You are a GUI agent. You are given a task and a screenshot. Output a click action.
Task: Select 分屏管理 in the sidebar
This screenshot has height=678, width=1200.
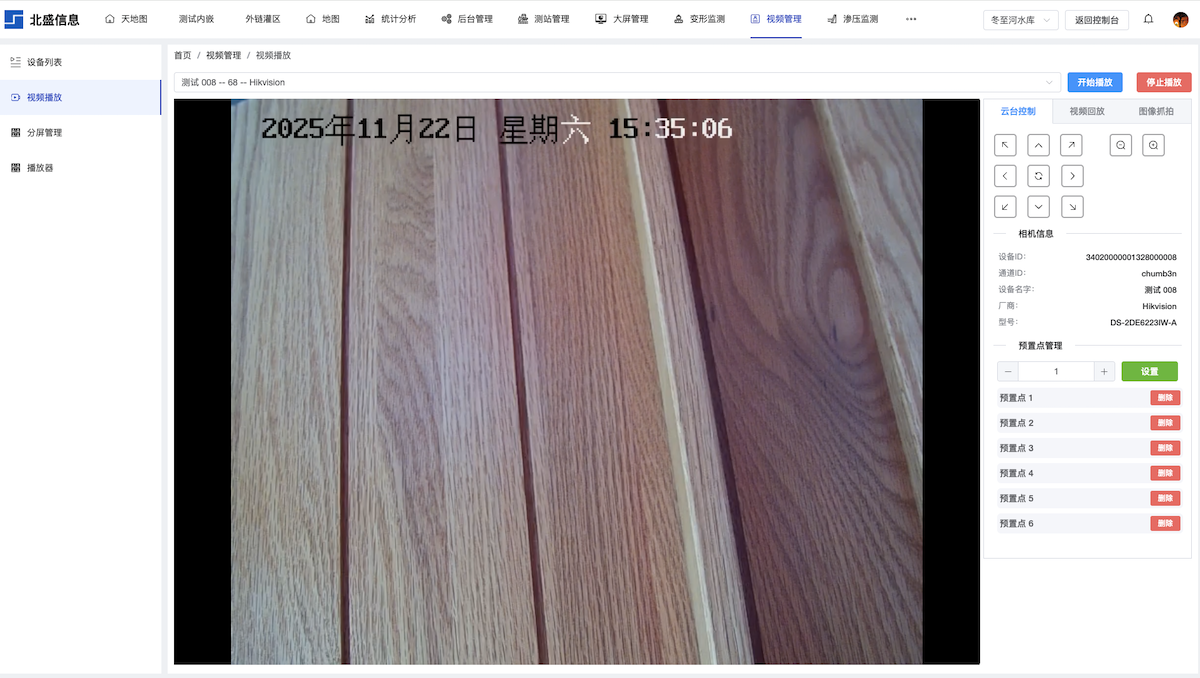pos(44,132)
